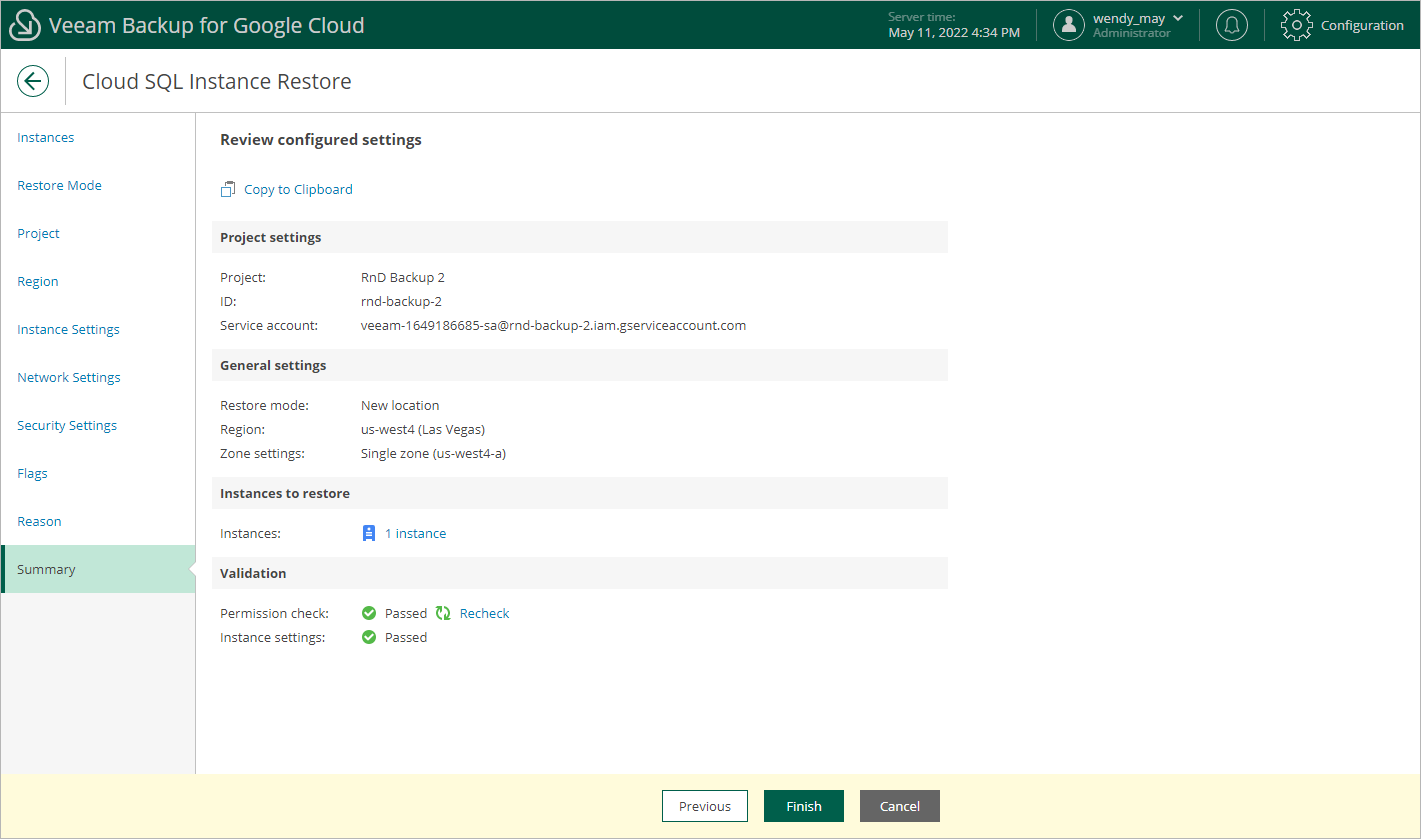Image resolution: width=1421 pixels, height=839 pixels.
Task: Click the Cancel button
Action: pyautogui.click(x=900, y=806)
